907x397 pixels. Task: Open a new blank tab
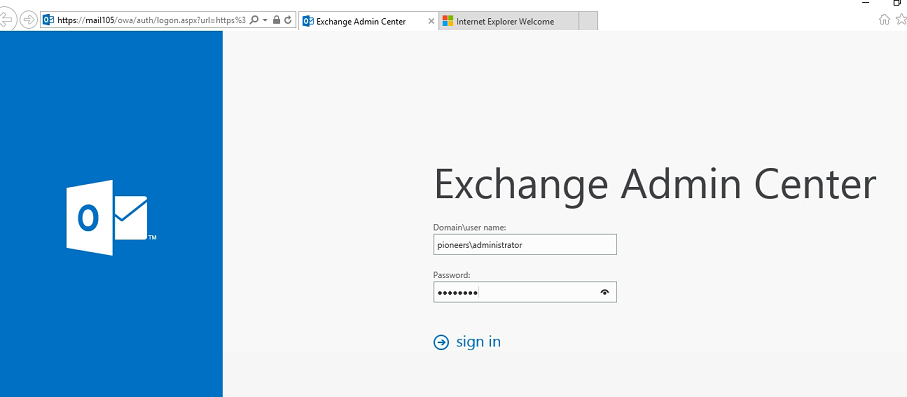(588, 21)
